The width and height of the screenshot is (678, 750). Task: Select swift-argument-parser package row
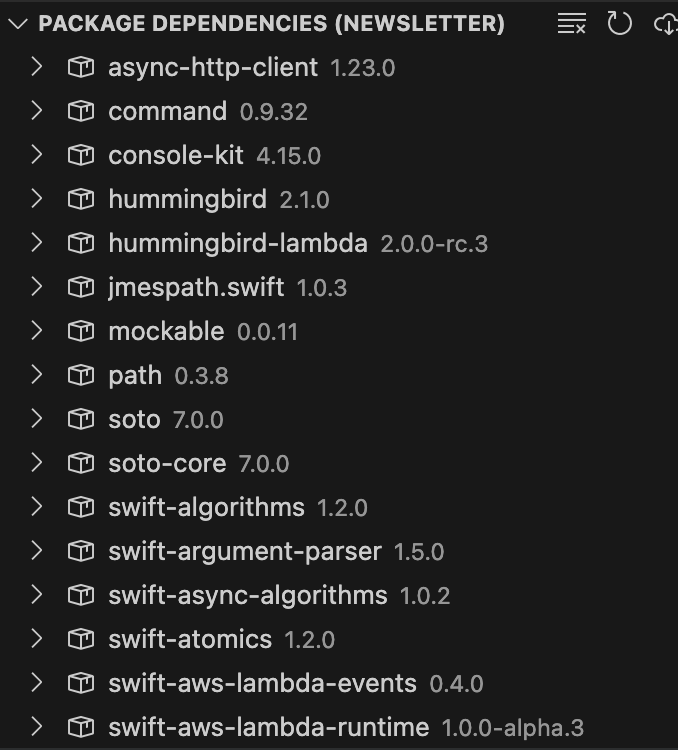pos(245,551)
